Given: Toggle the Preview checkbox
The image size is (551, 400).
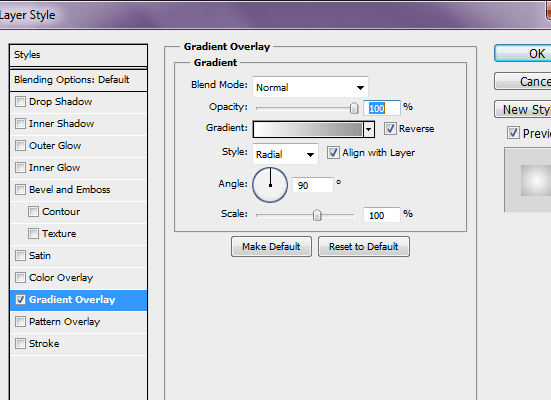Looking at the screenshot, I should point(513,133).
